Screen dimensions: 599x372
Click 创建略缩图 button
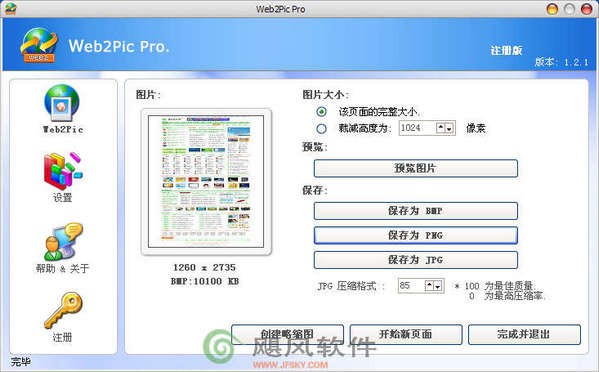(x=287, y=335)
